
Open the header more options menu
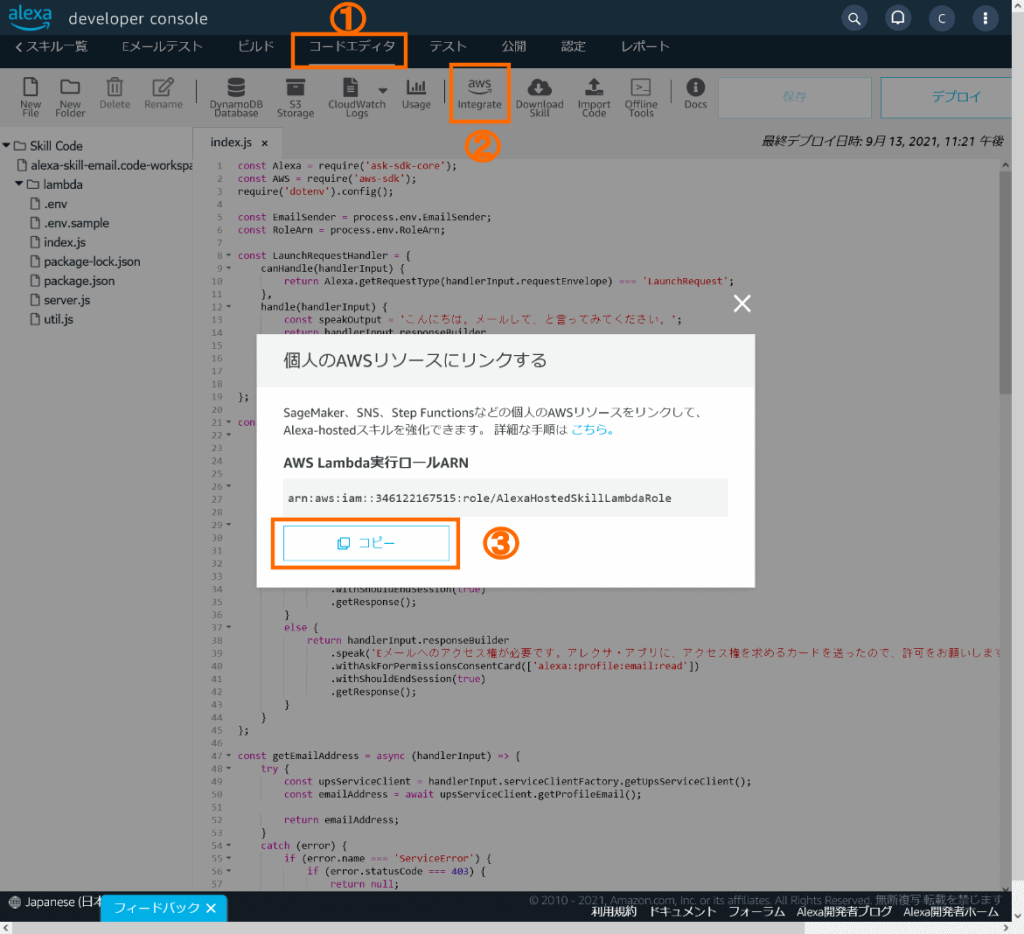[985, 18]
